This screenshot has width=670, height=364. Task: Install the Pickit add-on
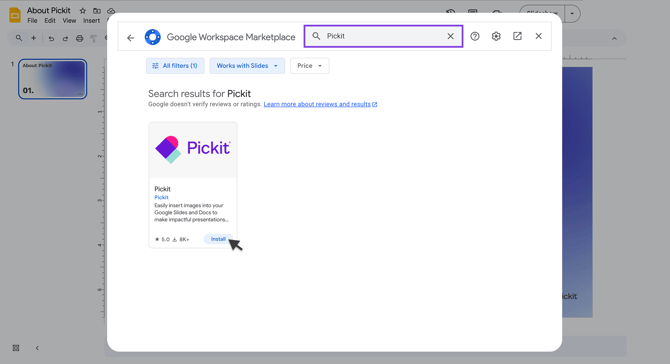click(218, 239)
